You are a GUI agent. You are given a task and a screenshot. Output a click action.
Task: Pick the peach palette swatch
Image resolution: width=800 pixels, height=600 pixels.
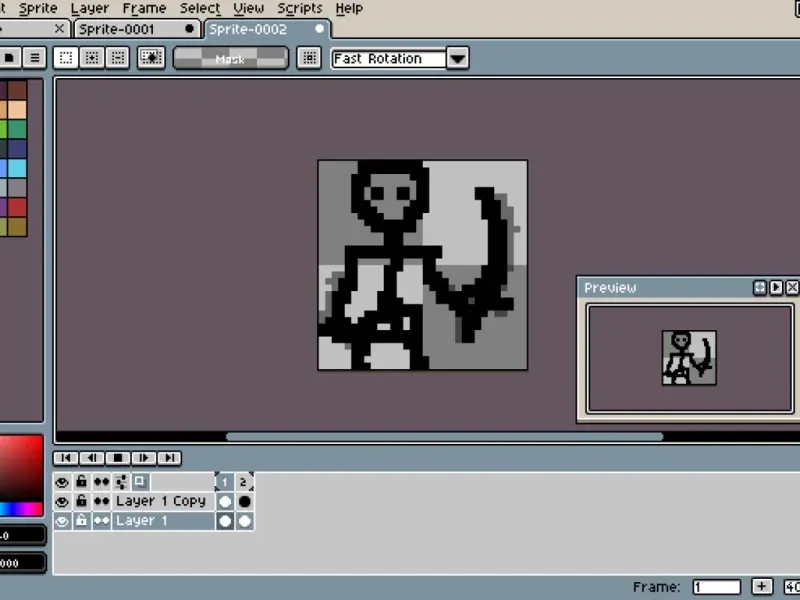(17, 109)
